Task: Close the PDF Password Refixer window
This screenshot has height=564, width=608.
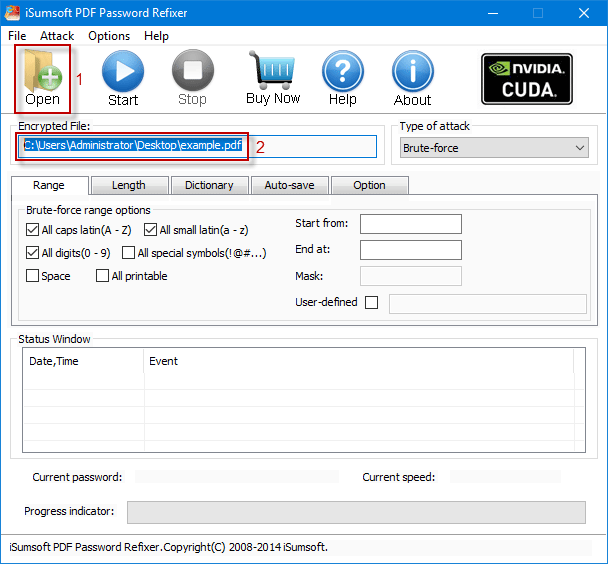Action: pos(584,13)
